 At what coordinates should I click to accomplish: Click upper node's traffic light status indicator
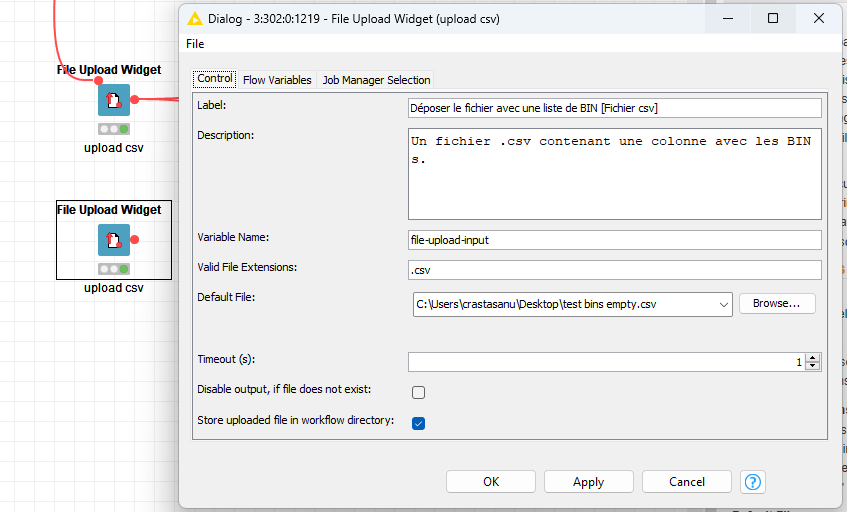click(x=113, y=129)
